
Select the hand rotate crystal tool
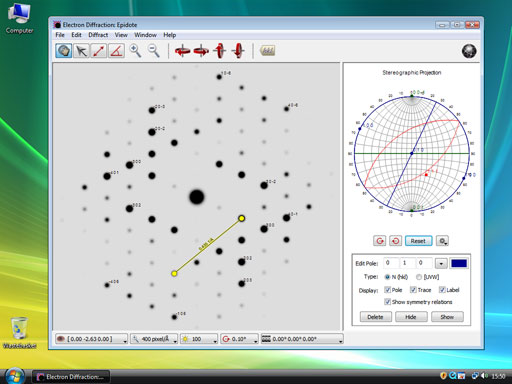click(x=63, y=51)
